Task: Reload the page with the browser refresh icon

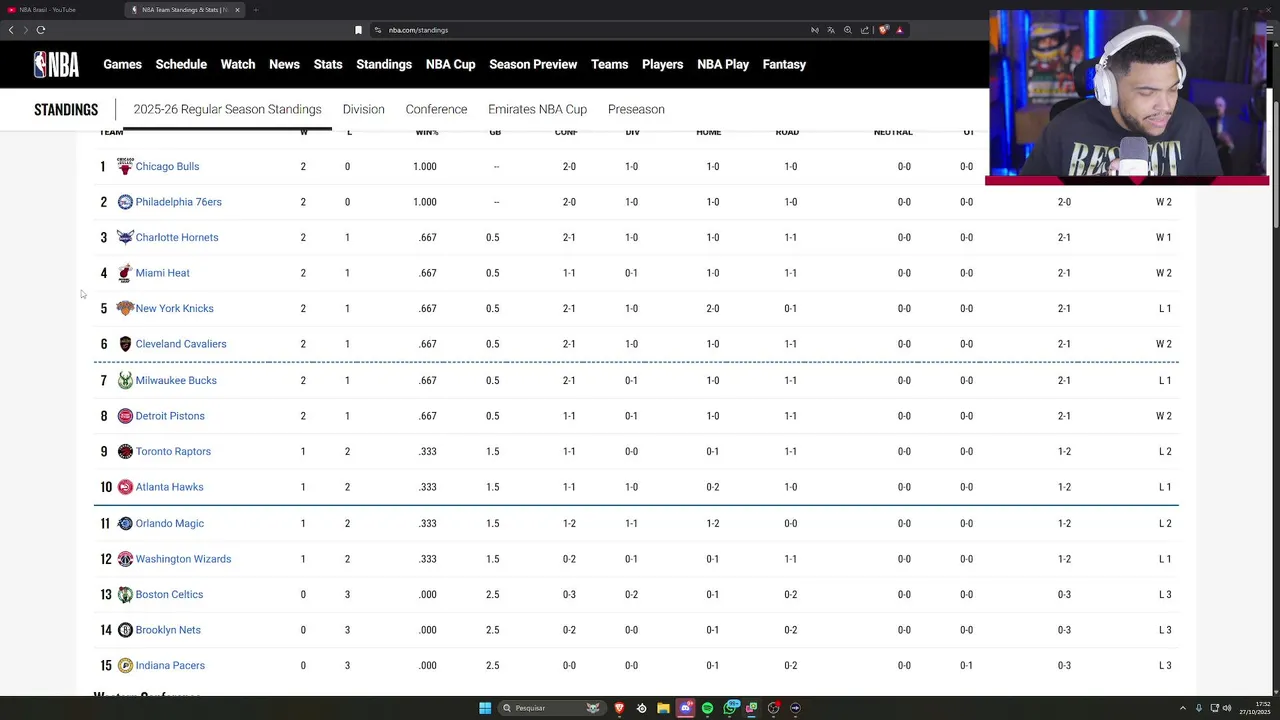Action: [x=41, y=30]
